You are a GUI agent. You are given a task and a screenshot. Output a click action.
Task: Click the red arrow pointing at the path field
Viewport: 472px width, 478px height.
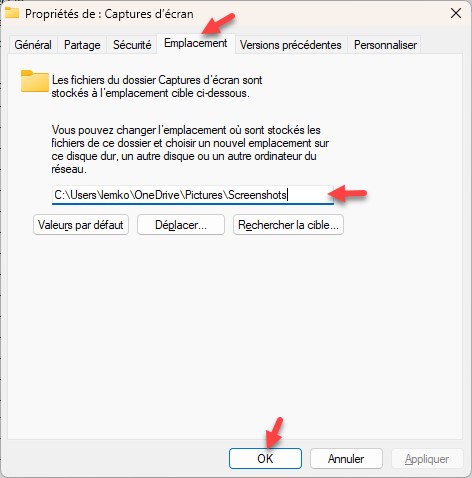pyautogui.click(x=348, y=194)
